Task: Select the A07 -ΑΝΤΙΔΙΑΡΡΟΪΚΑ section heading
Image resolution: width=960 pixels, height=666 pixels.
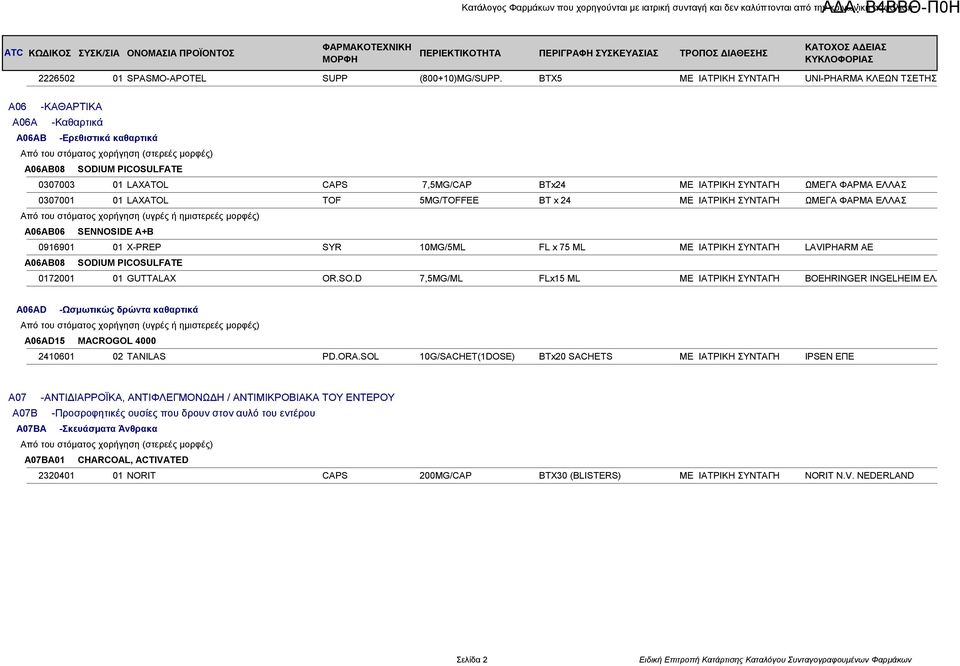Action: click(x=201, y=397)
